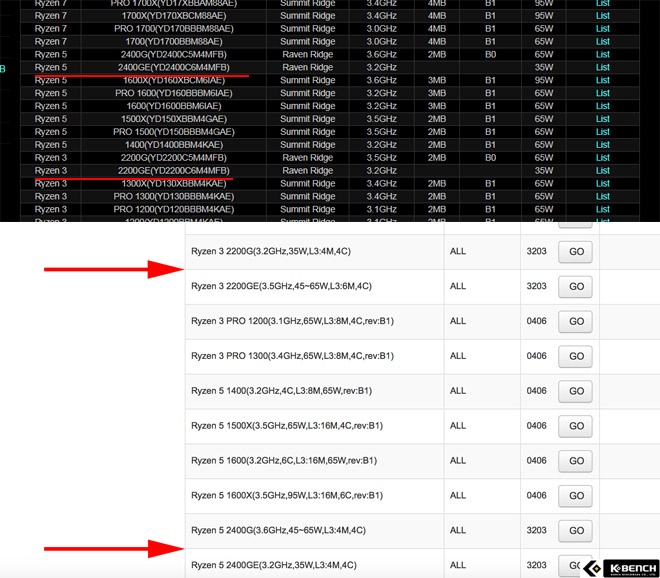Click GO for Ryzen 3 PRO 1200
Viewport: 660px width, 578px height.
575,322
